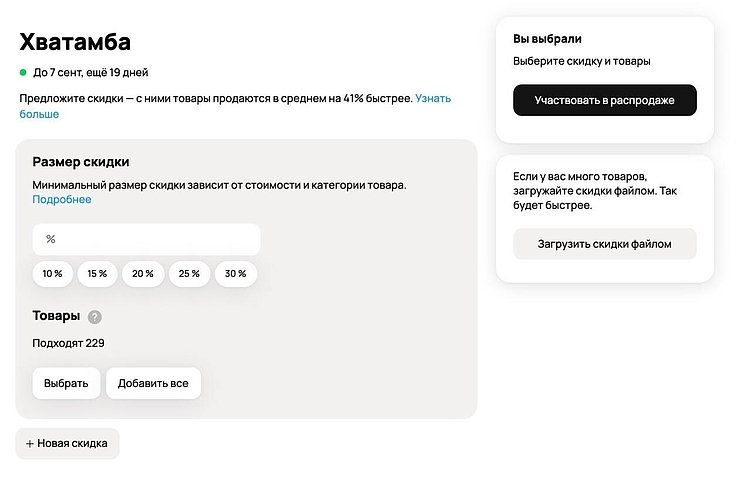Choose the 20 % discount preset
Image resolution: width=751 pixels, height=481 pixels.
(143, 274)
